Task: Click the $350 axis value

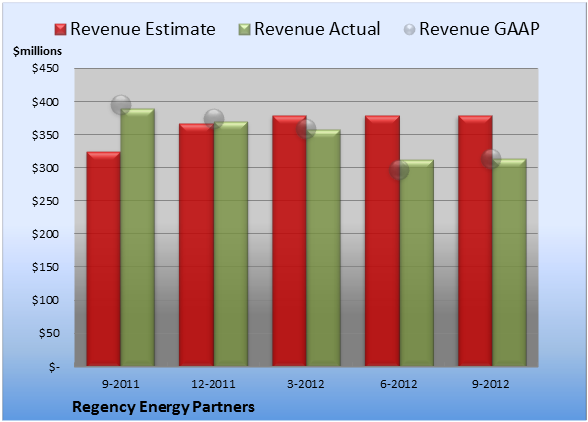Action: tap(45, 135)
